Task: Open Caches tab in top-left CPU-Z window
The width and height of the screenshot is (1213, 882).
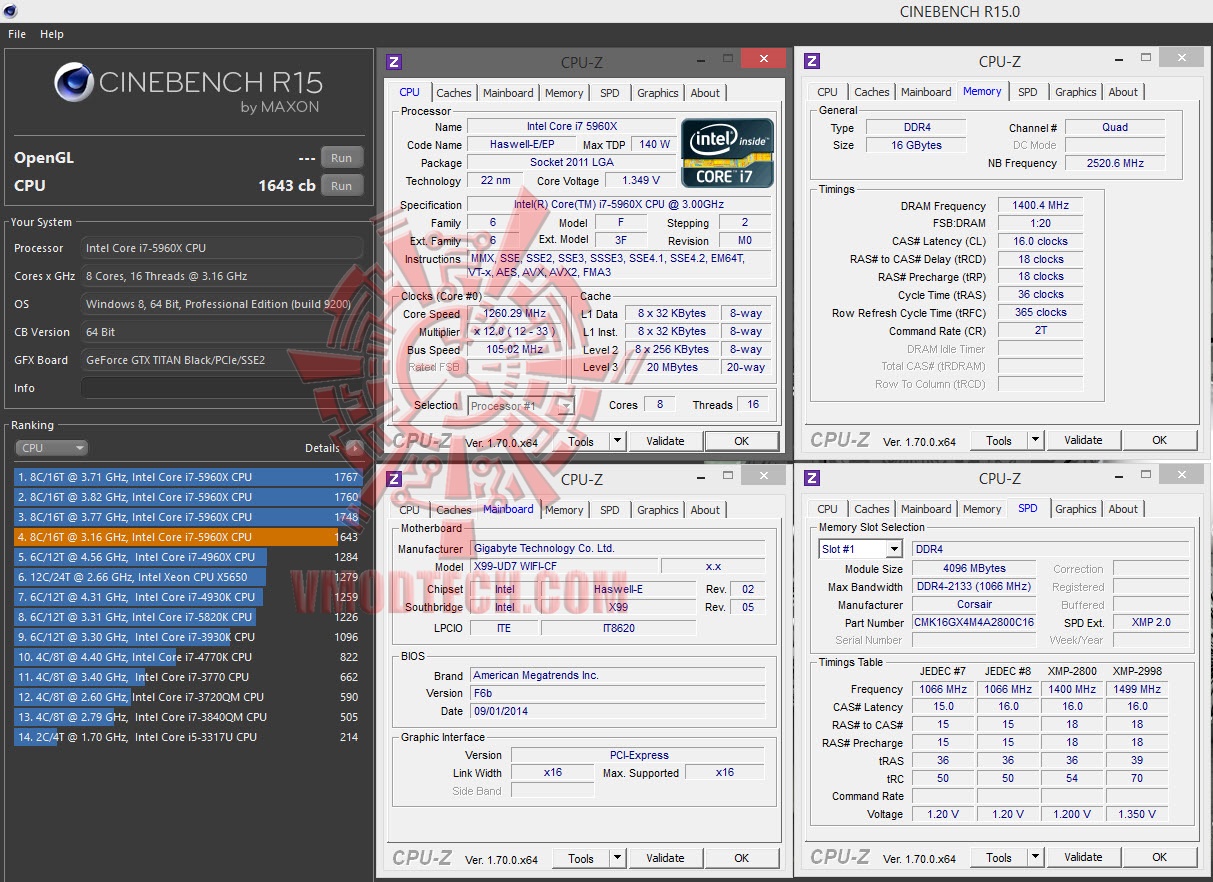Action: point(453,93)
